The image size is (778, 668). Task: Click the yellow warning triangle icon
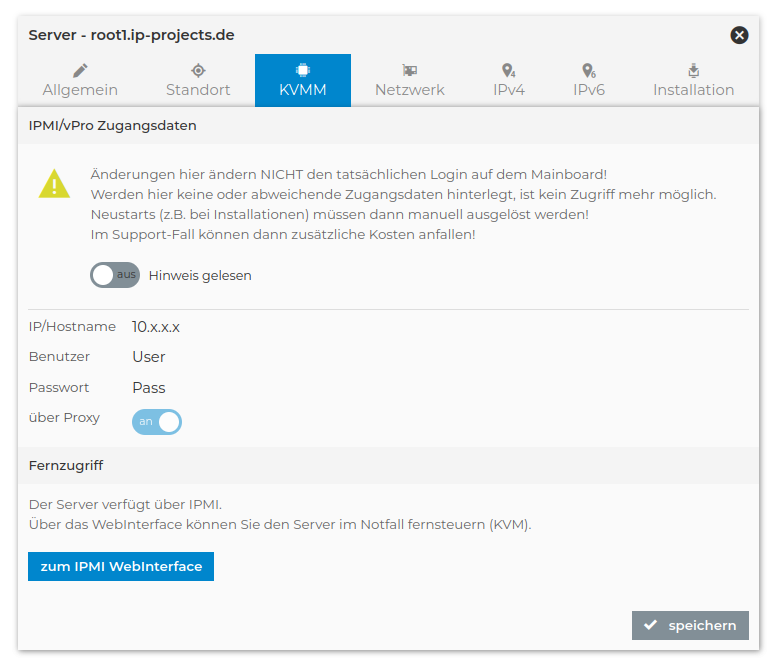point(54,184)
